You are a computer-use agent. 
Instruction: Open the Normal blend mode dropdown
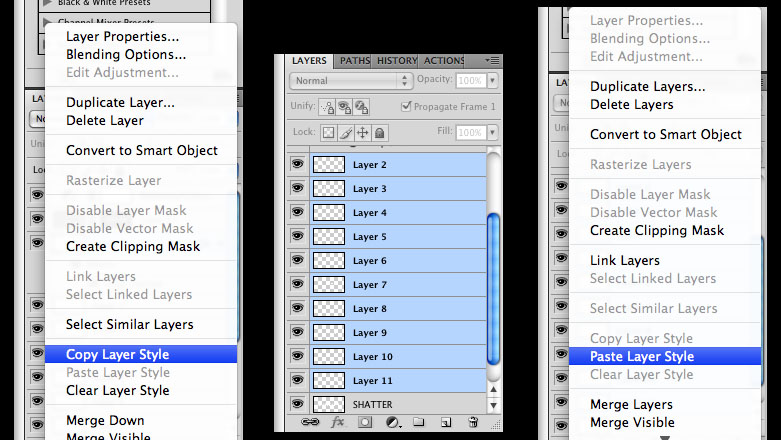point(351,81)
